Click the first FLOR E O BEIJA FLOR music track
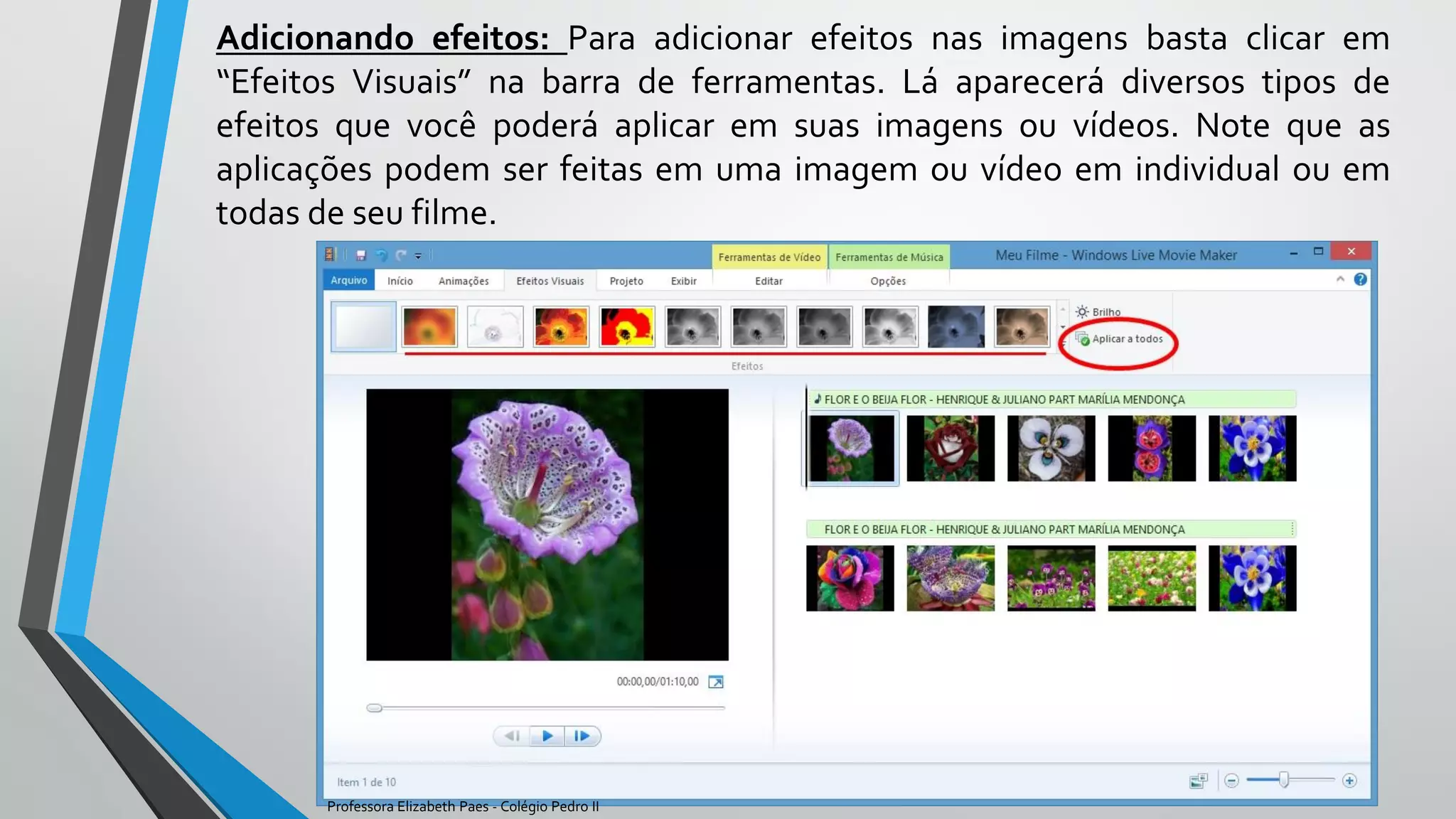Image resolution: width=1456 pixels, height=819 pixels. click(x=1051, y=400)
